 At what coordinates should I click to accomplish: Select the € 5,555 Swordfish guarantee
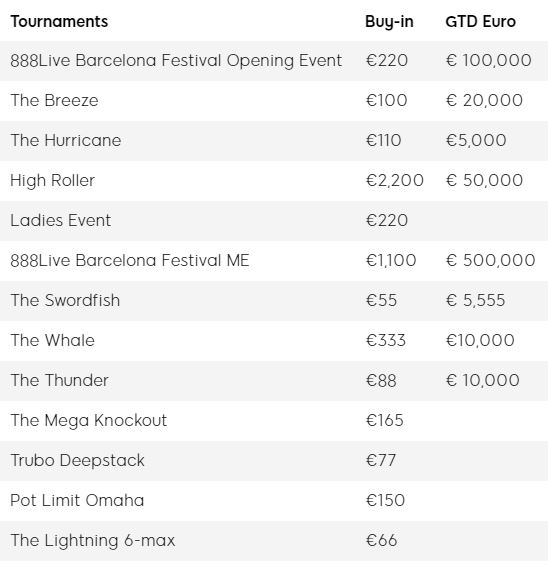pyautogui.click(x=475, y=300)
